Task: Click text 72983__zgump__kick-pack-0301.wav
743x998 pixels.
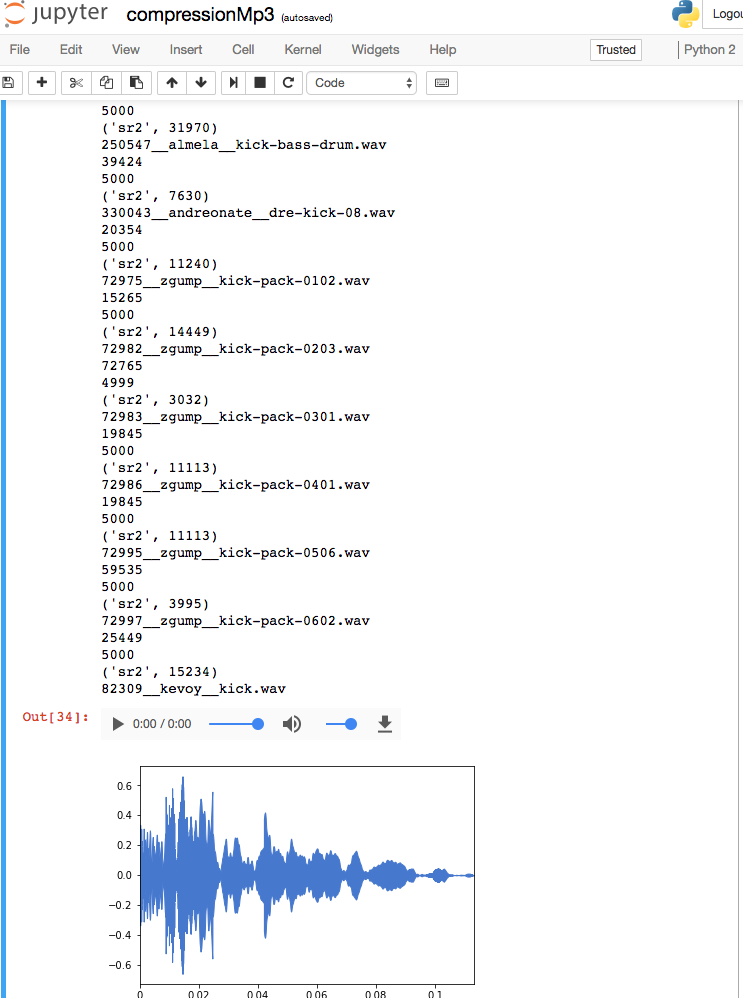Action: (x=236, y=418)
